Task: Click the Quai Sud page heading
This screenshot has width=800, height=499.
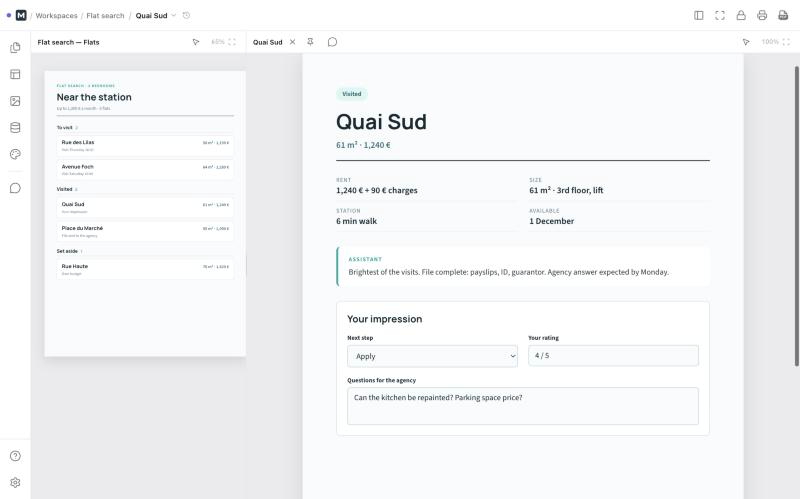Action: tap(381, 122)
